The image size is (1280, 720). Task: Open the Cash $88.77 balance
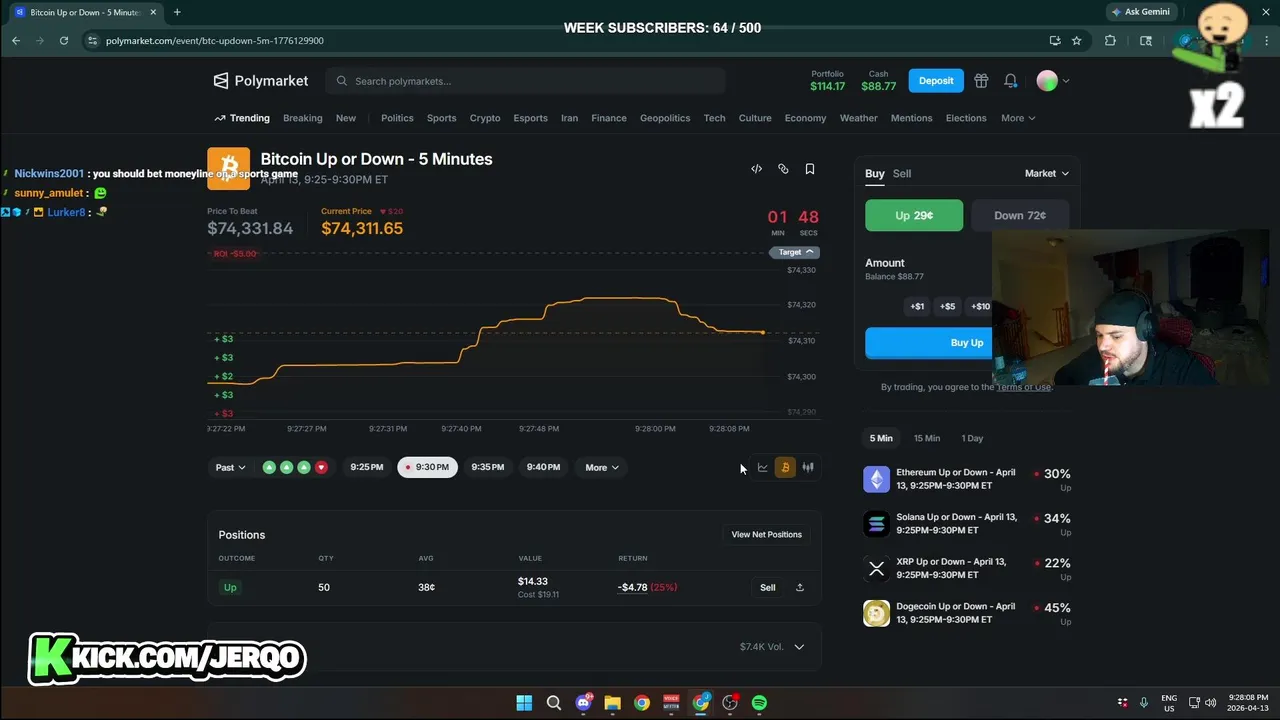coord(879,81)
